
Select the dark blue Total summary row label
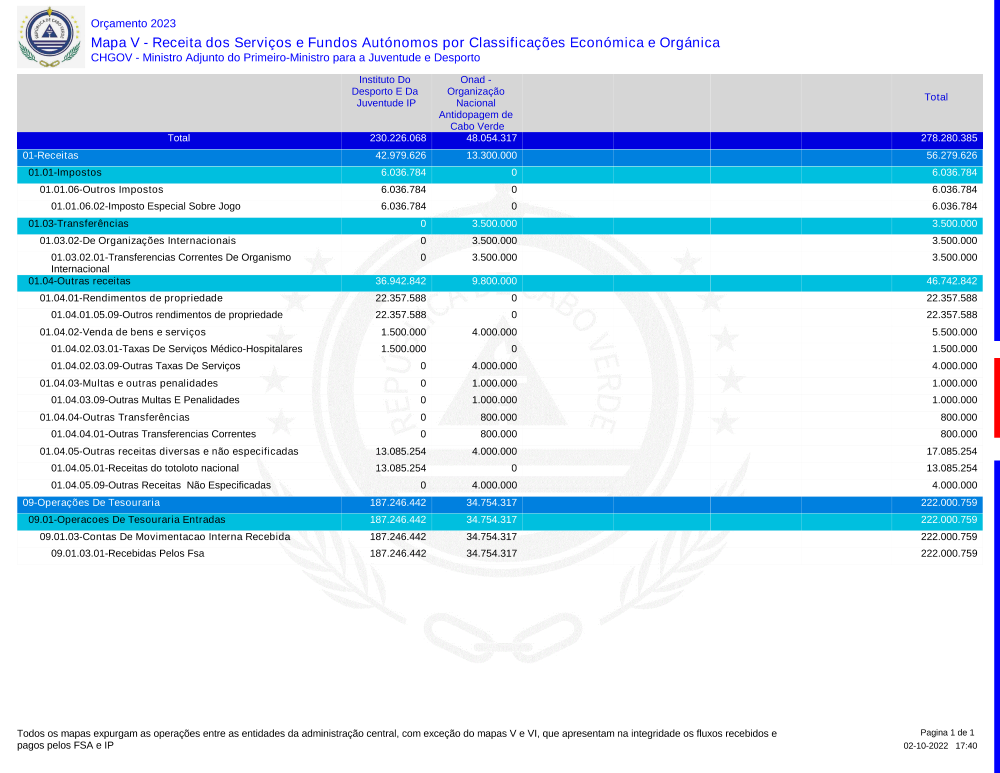[x=179, y=138]
